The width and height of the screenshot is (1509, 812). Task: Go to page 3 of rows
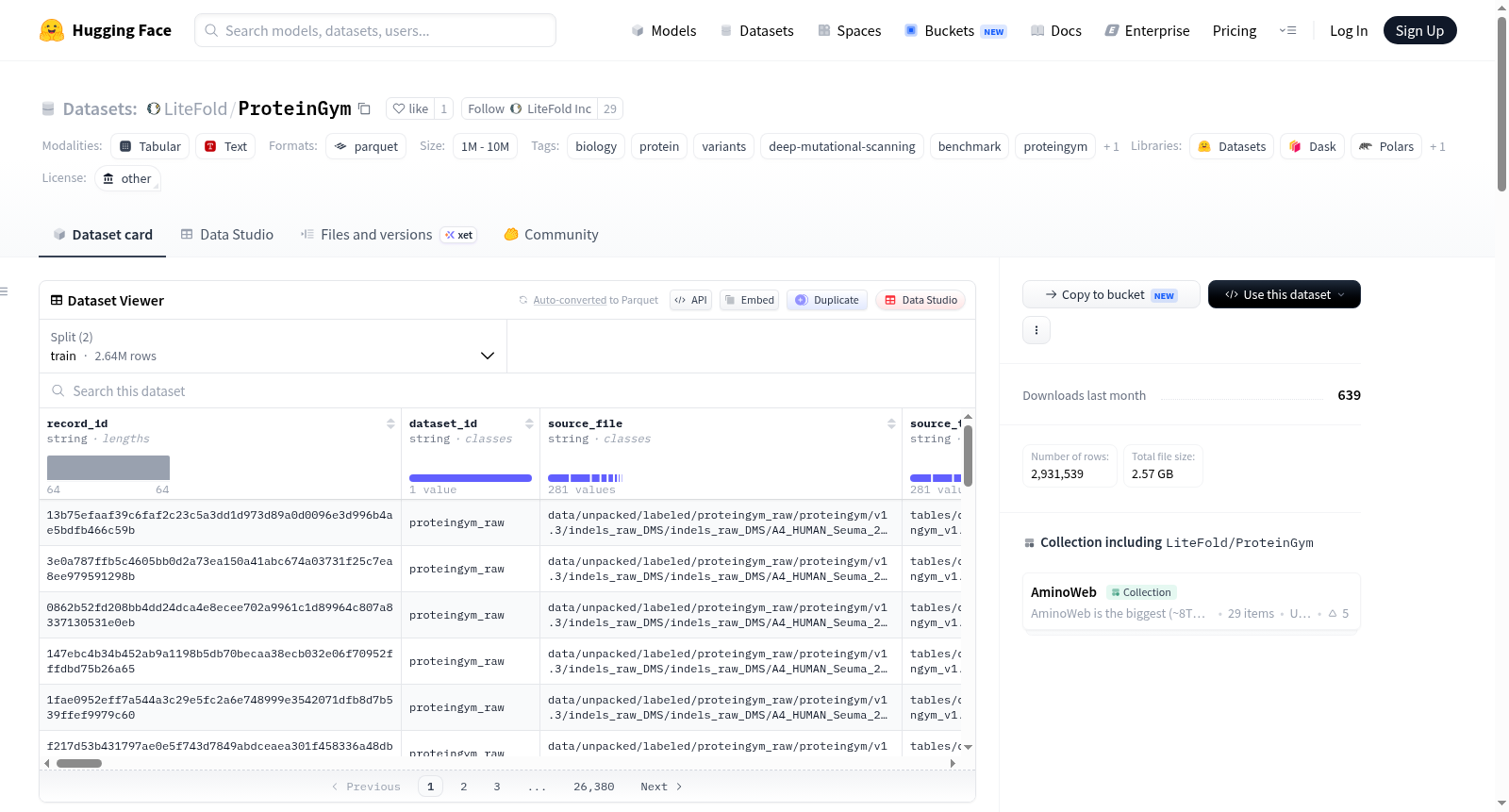[x=497, y=787]
